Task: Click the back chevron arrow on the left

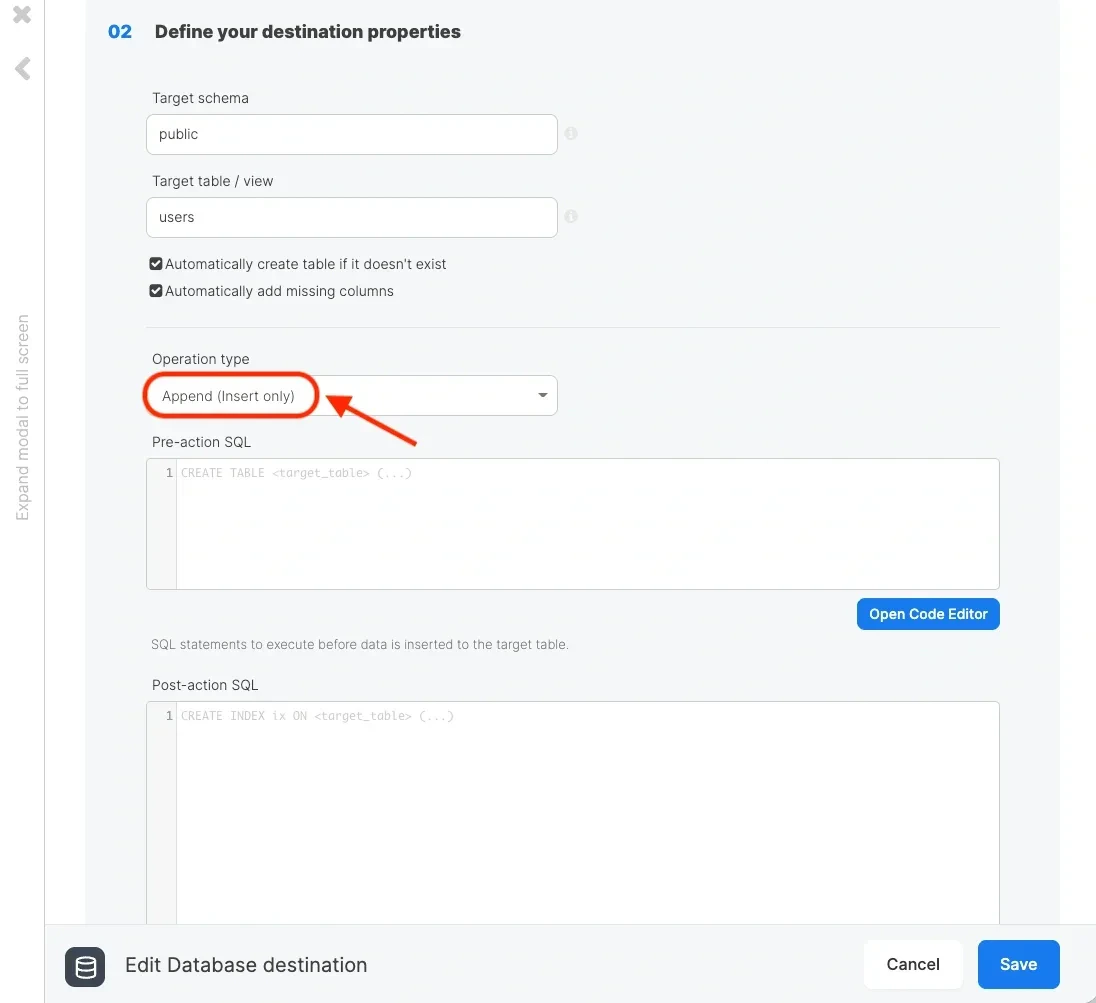Action: [x=21, y=68]
